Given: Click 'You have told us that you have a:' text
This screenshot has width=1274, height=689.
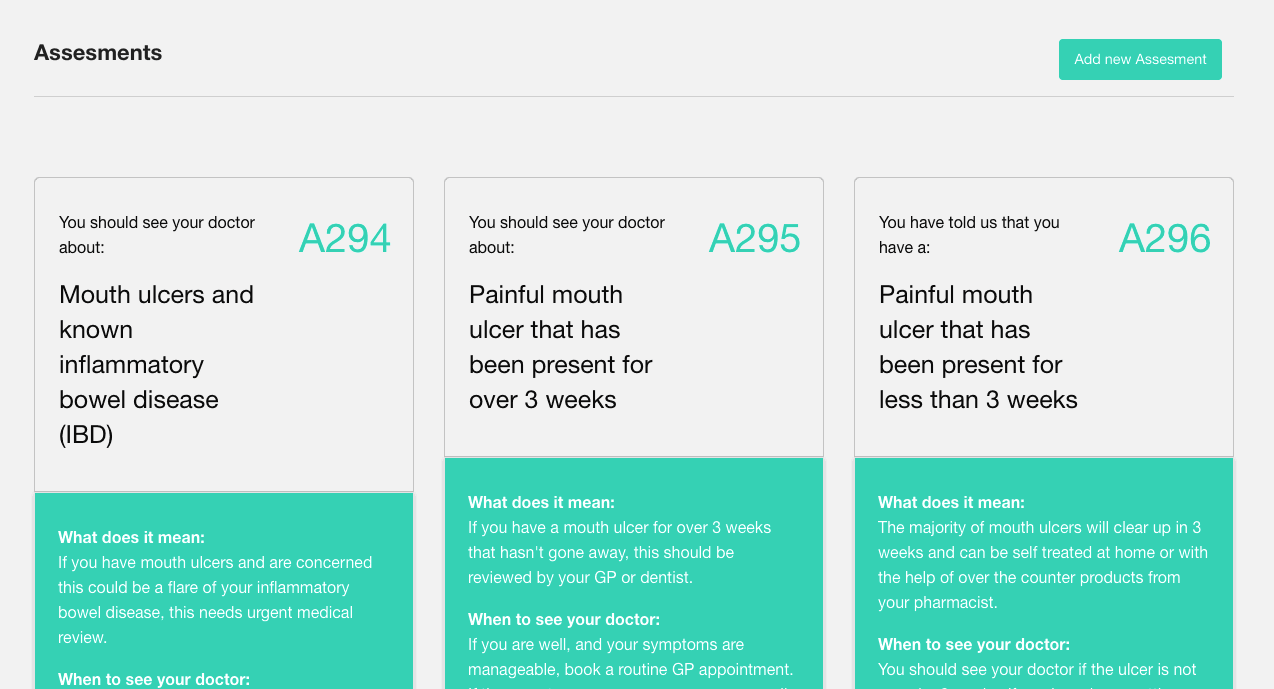Looking at the screenshot, I should point(969,235).
